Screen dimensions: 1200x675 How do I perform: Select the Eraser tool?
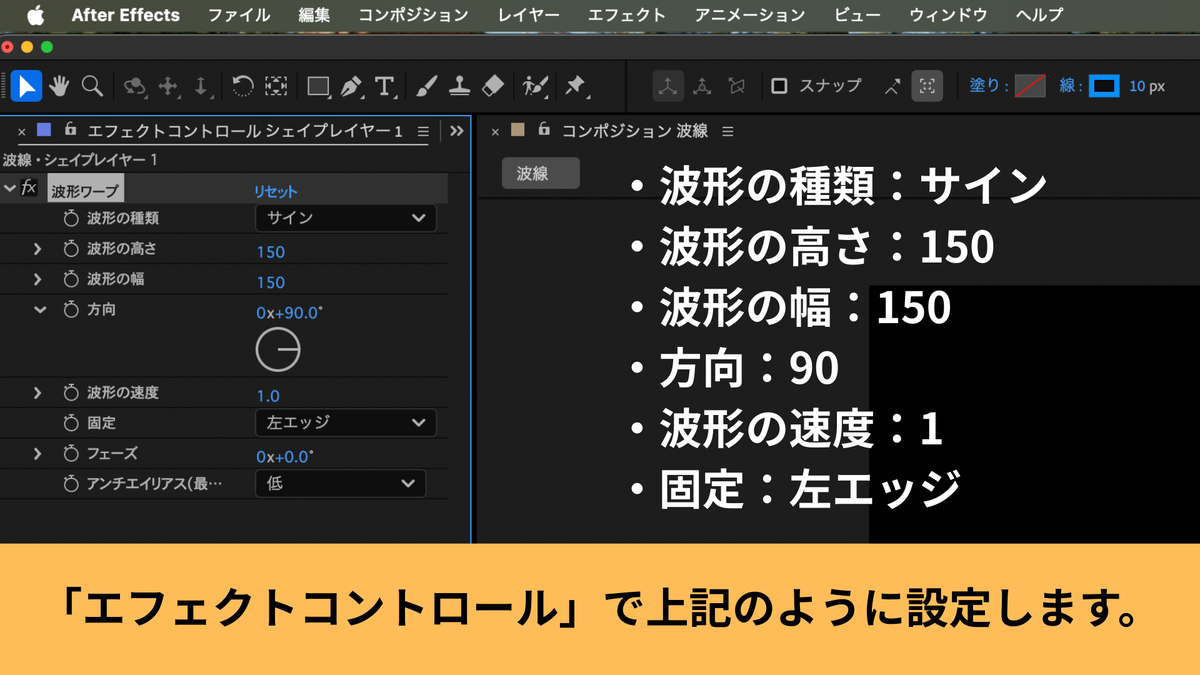click(492, 86)
